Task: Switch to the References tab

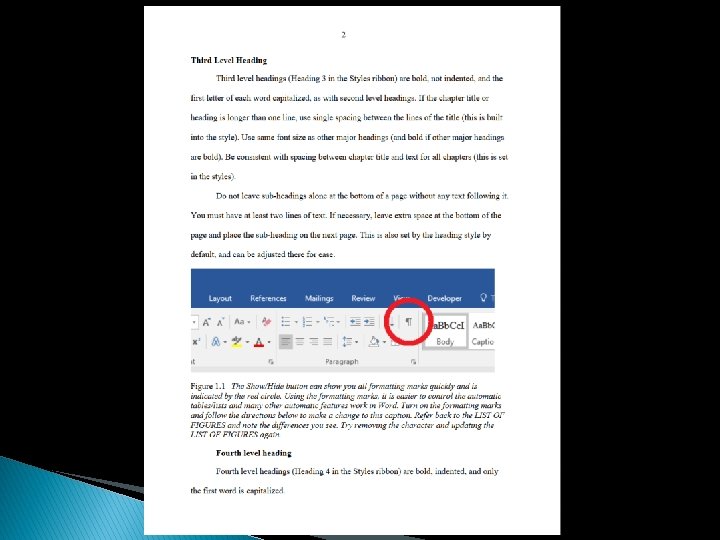Action: point(268,298)
